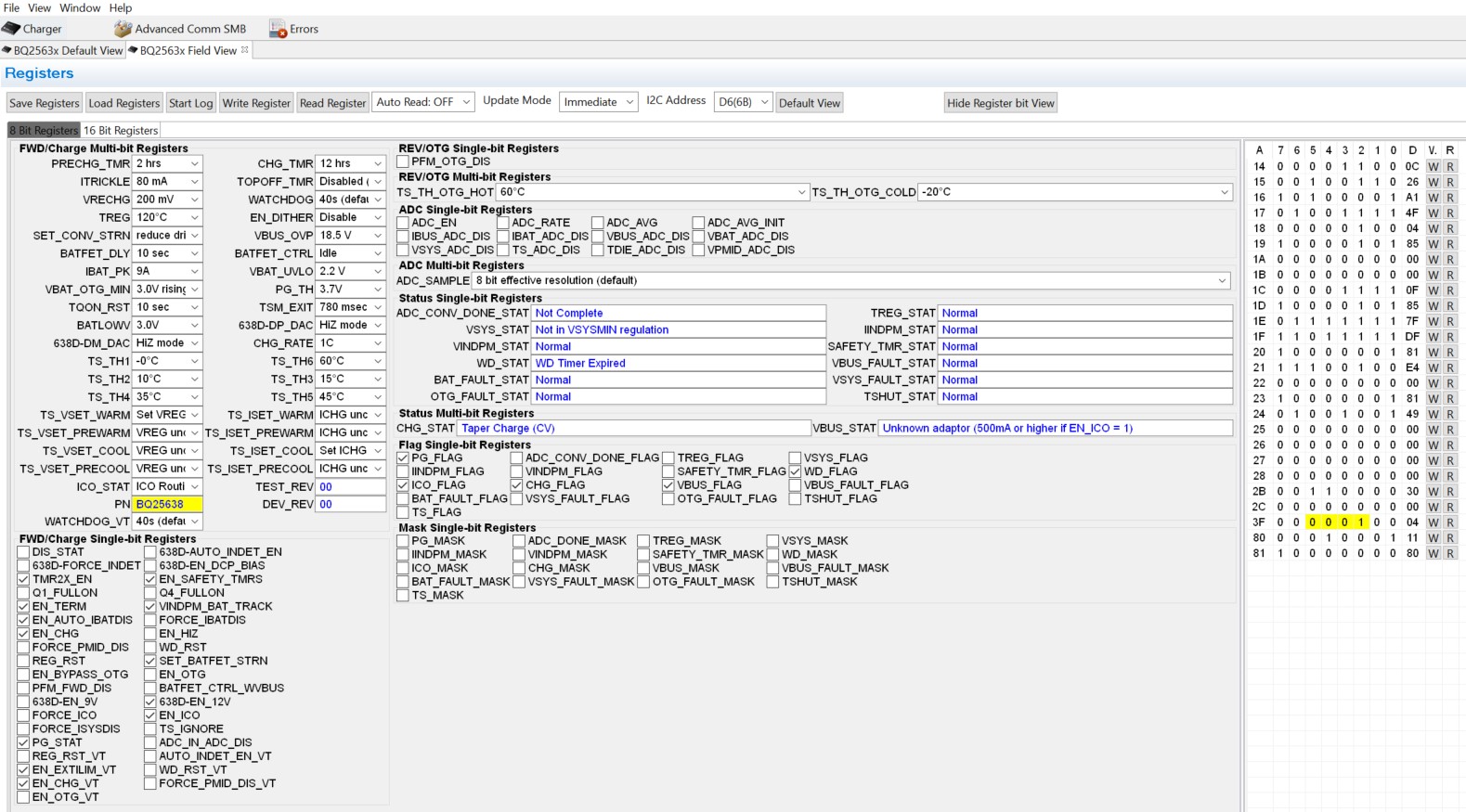Click hex value DF in register 1F row

tap(1412, 337)
